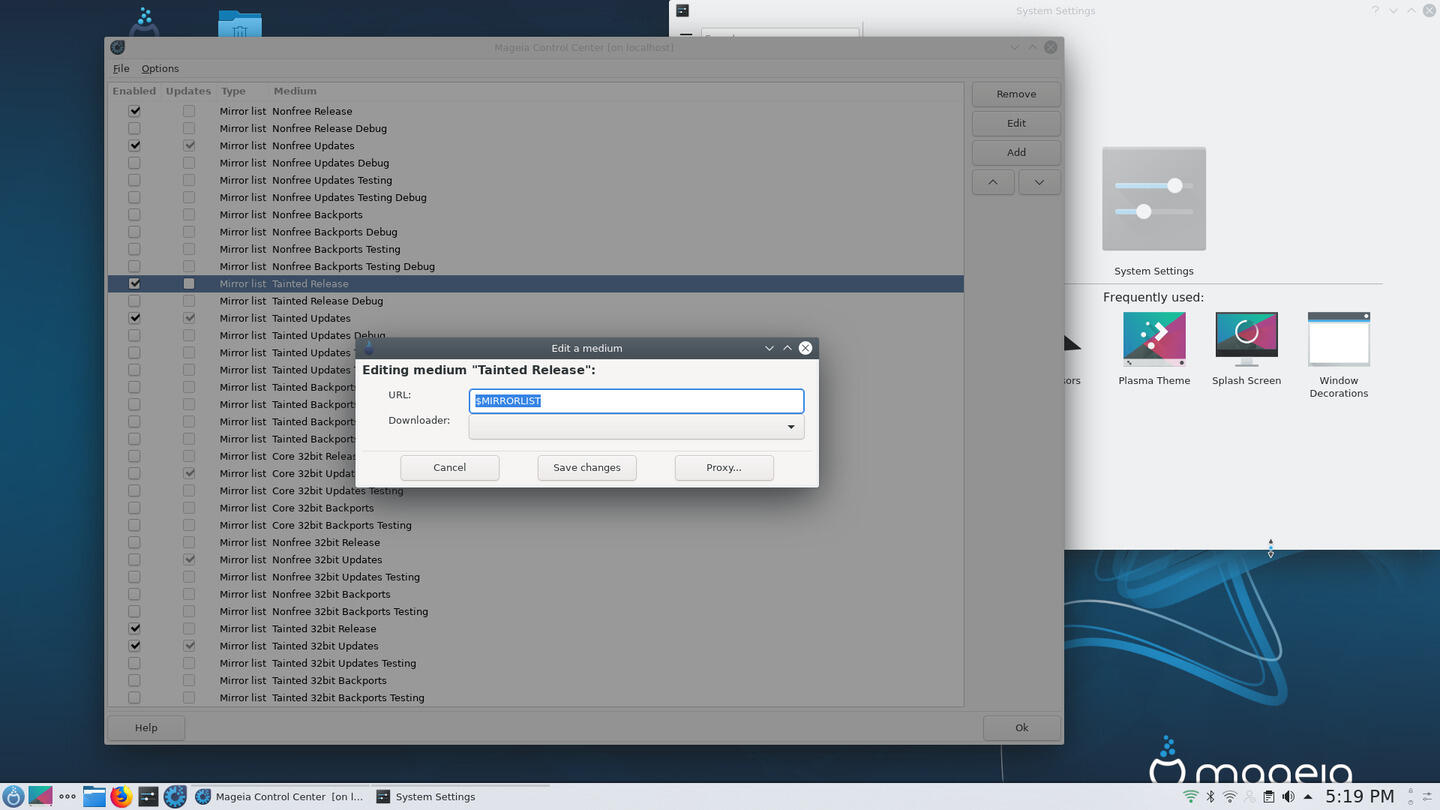Select the Tainted 32bit Updates Testing row
This screenshot has height=810, width=1440.
point(535,663)
